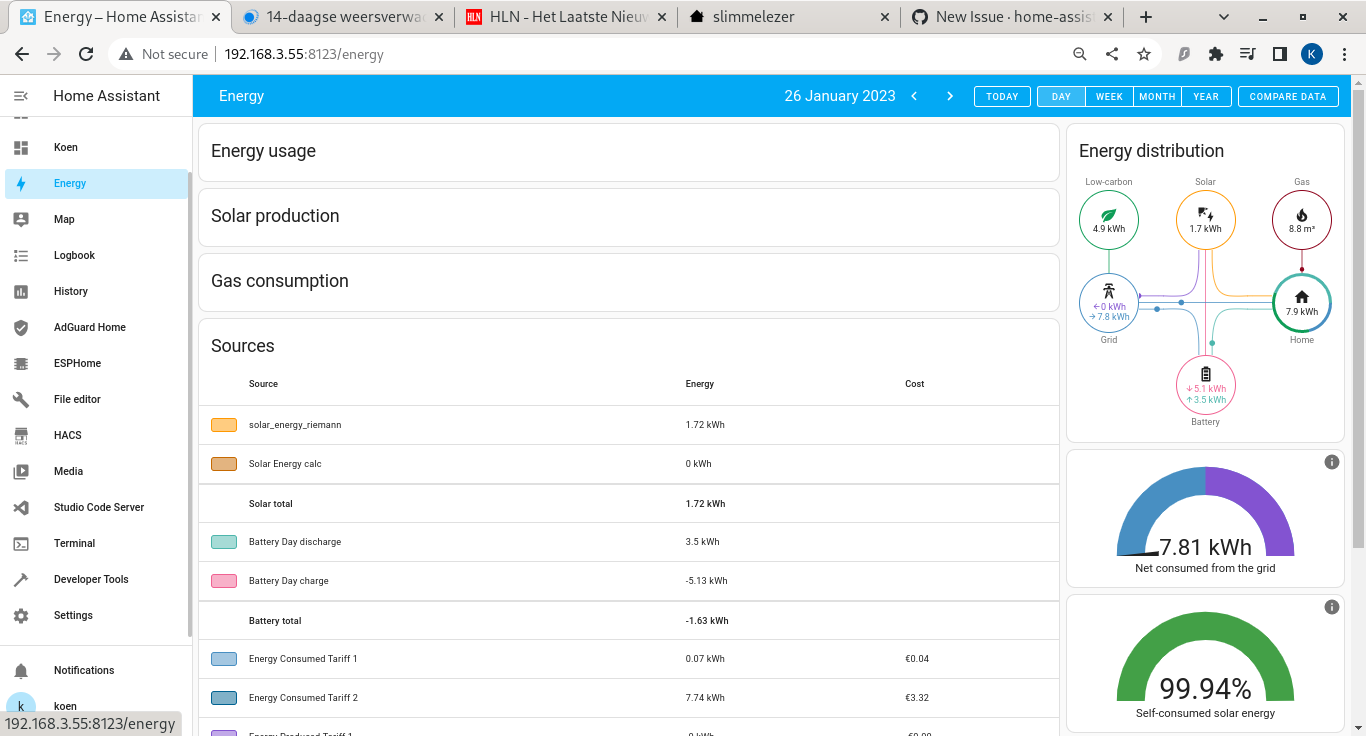1366x736 pixels.
Task: Advance to next day with the right chevron
Action: pos(949,96)
